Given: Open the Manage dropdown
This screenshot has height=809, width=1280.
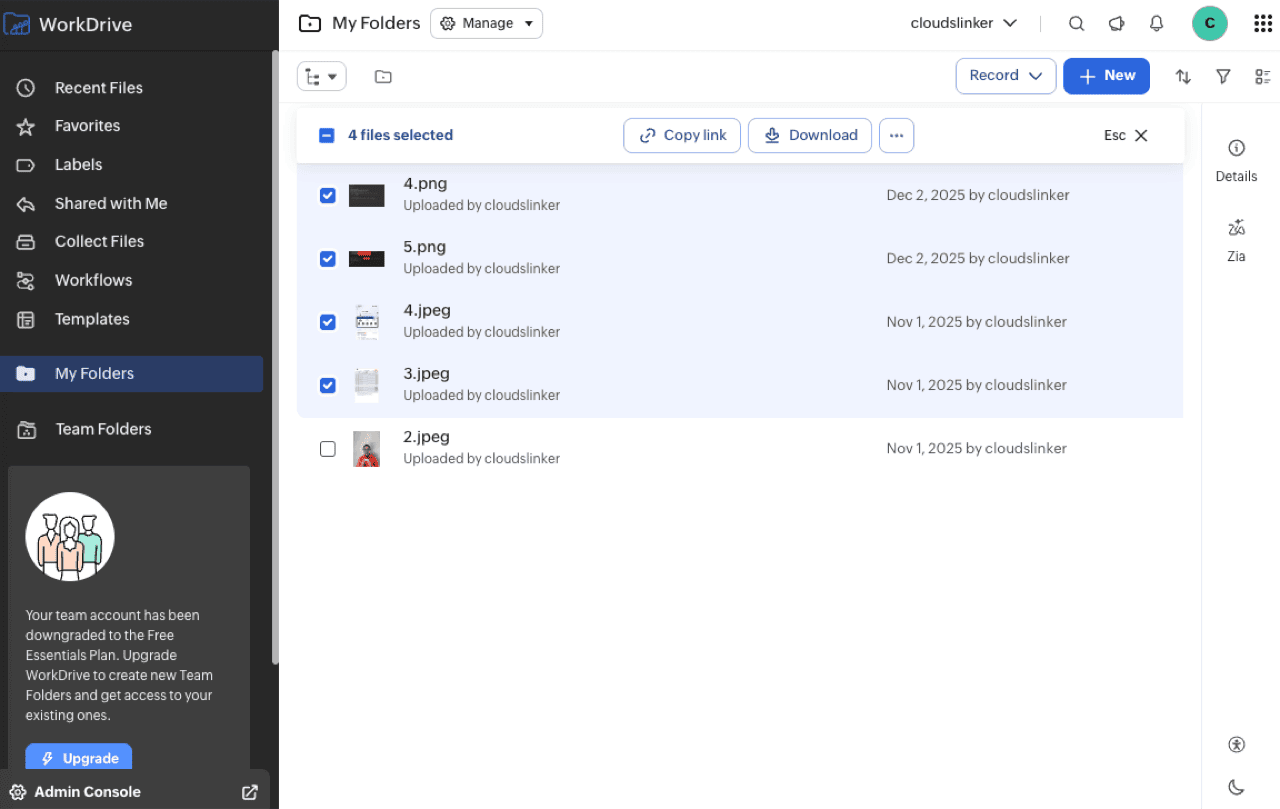Looking at the screenshot, I should (486, 23).
